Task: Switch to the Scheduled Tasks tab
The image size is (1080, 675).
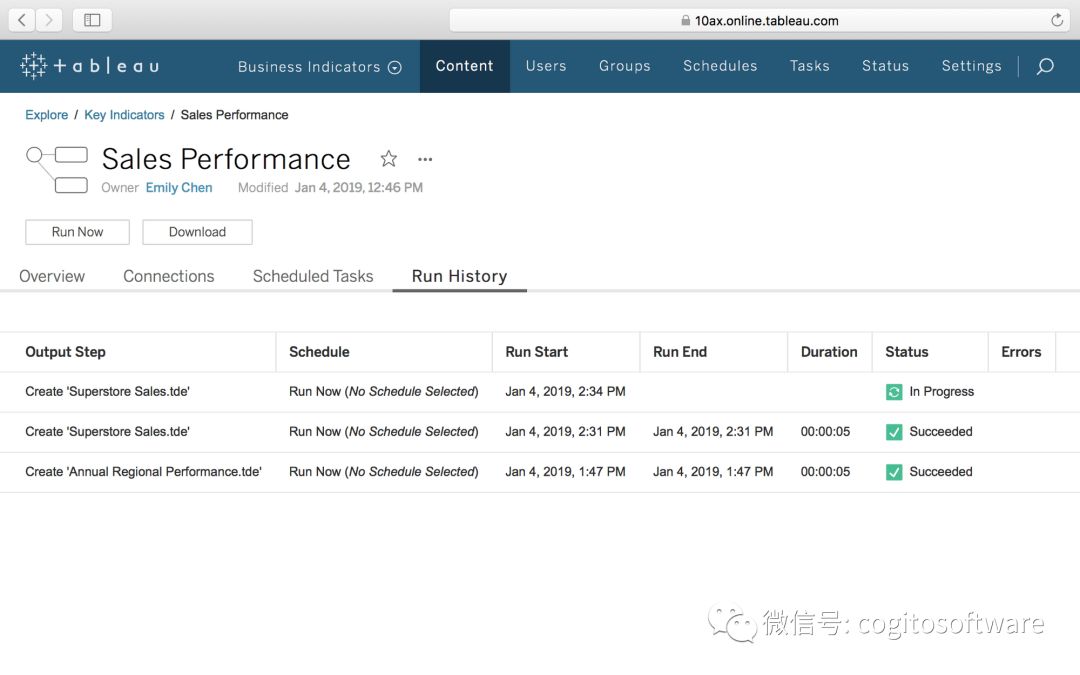Action: pos(313,276)
